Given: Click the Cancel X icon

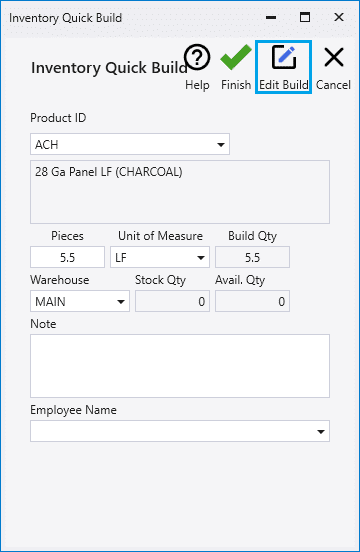Looking at the screenshot, I should (x=334, y=57).
